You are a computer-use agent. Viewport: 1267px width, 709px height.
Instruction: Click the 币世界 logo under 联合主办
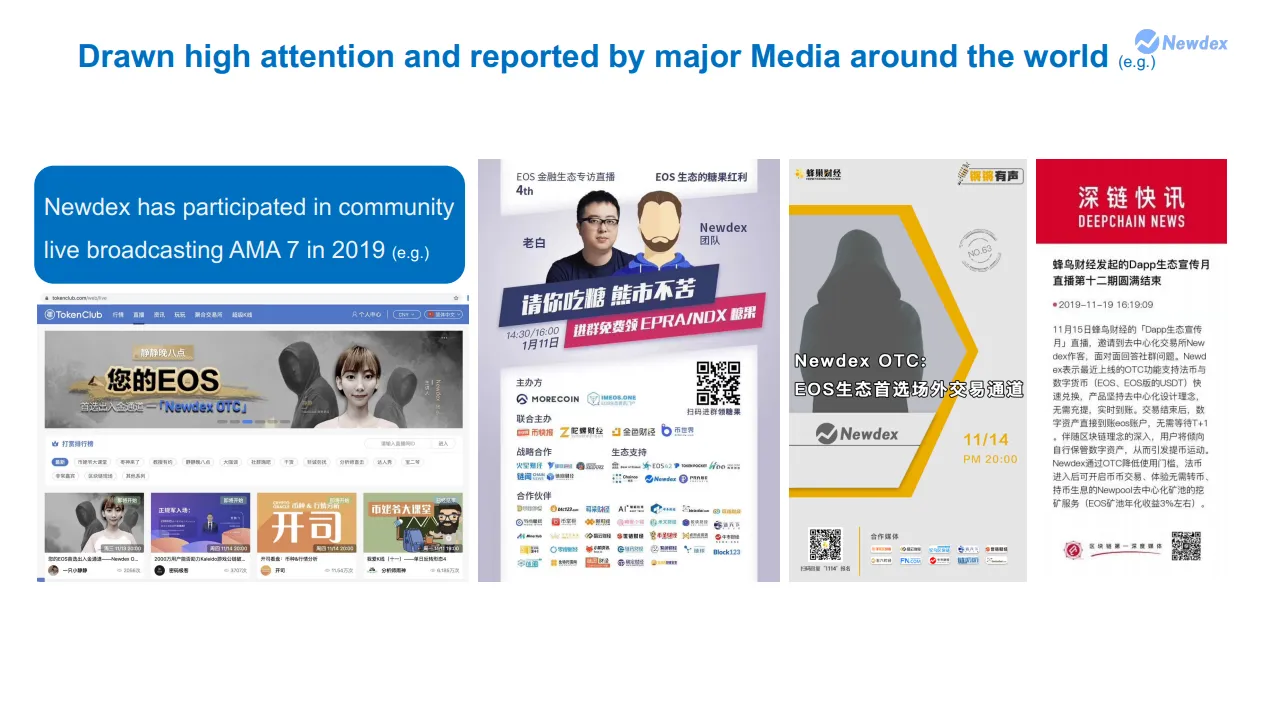(x=678, y=431)
